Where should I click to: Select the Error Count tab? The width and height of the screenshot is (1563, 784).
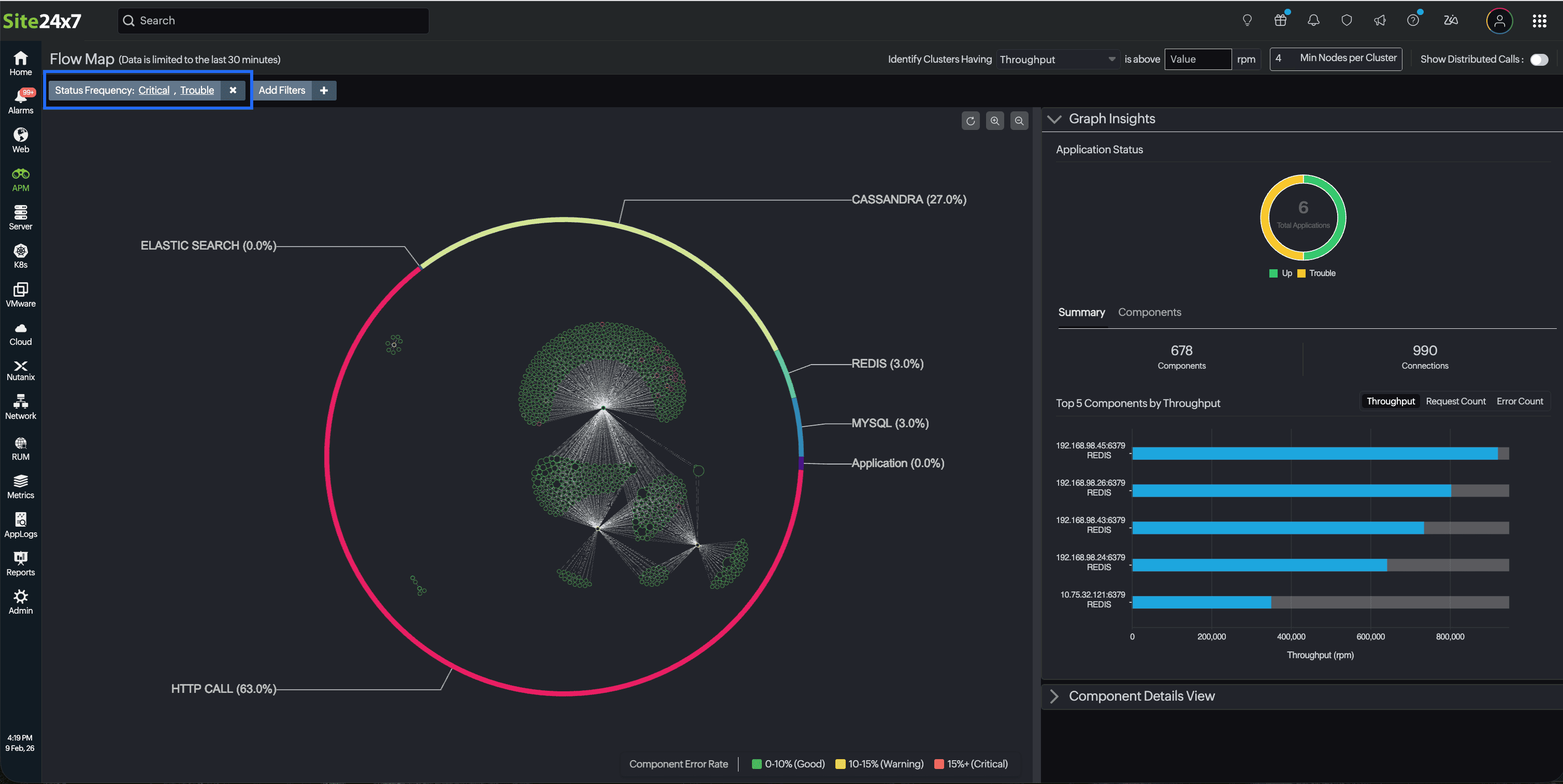1518,401
